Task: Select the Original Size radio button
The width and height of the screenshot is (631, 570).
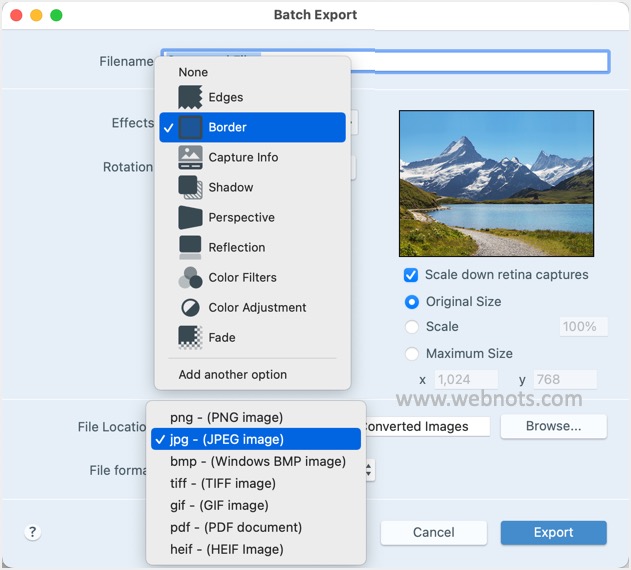Action: pos(411,302)
